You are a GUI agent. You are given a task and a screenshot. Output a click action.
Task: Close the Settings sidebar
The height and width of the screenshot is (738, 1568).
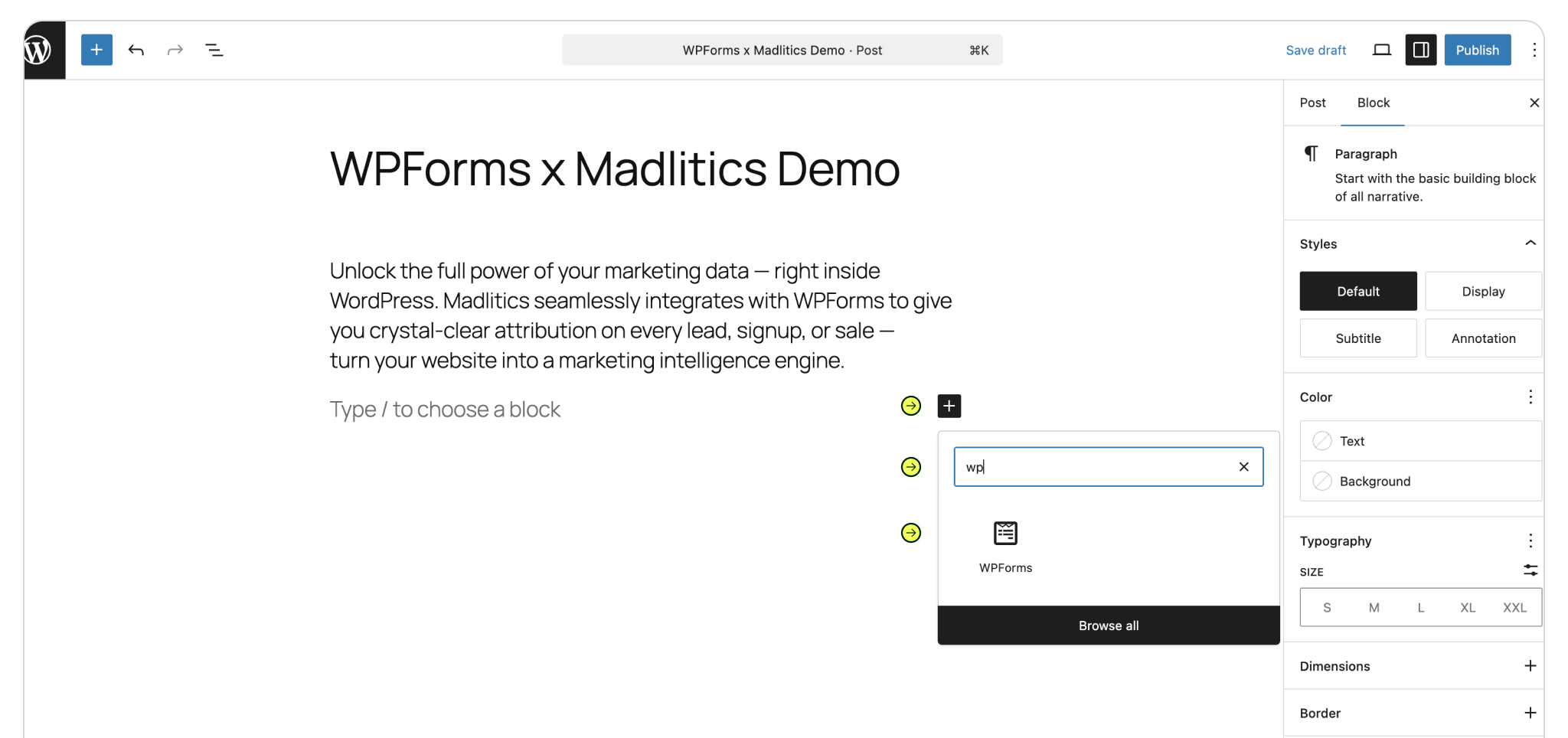(x=1534, y=103)
